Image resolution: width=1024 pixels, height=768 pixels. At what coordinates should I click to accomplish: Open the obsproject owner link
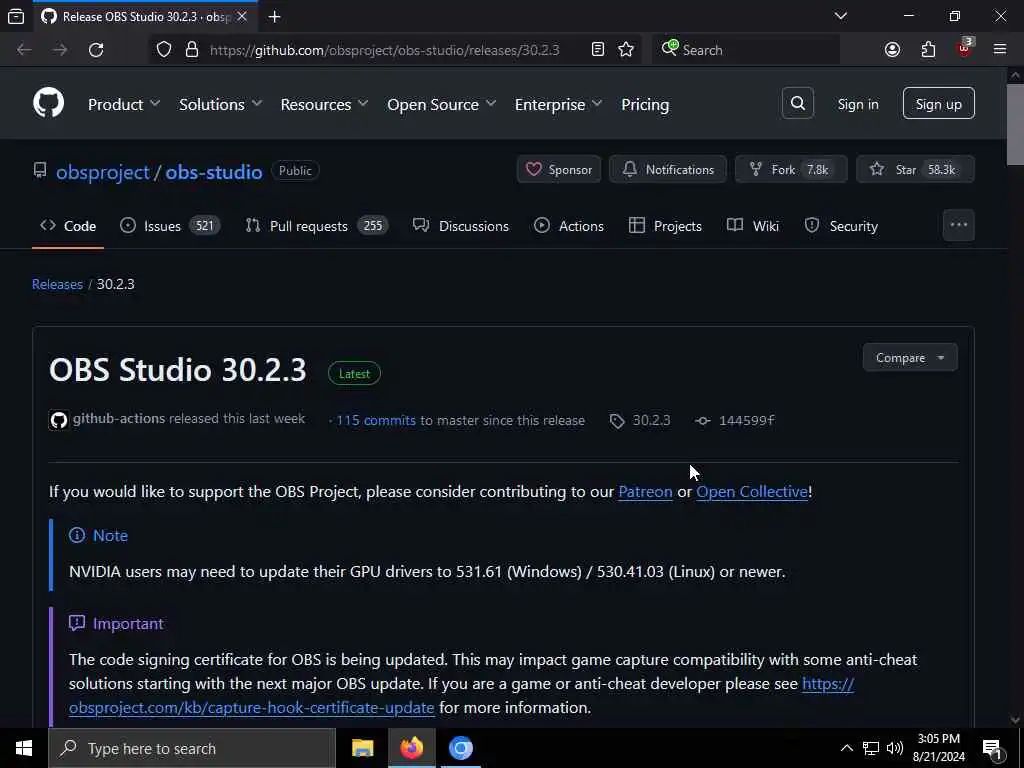[103, 172]
